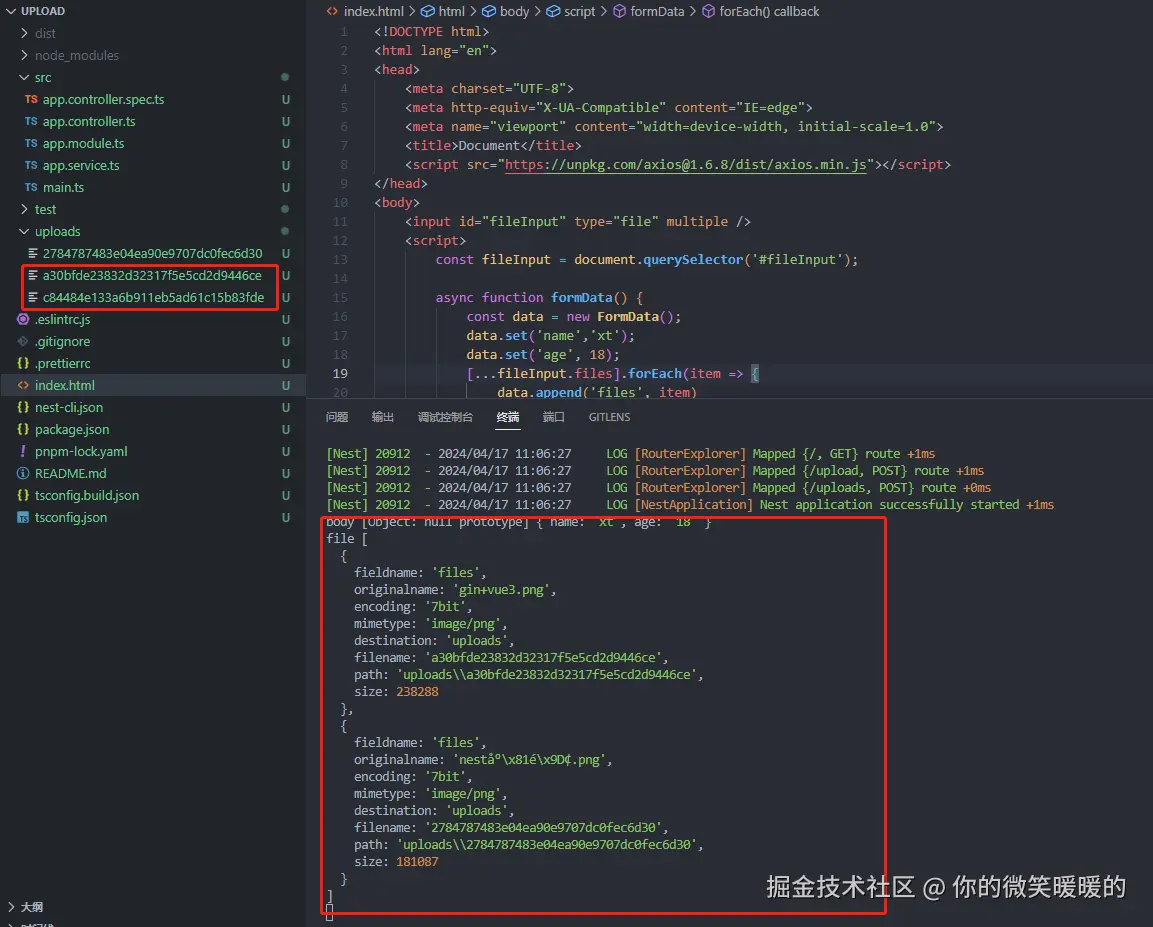Click the YAML icon beside pnpm-lock.yaml
The image size is (1153, 927).
(23, 451)
